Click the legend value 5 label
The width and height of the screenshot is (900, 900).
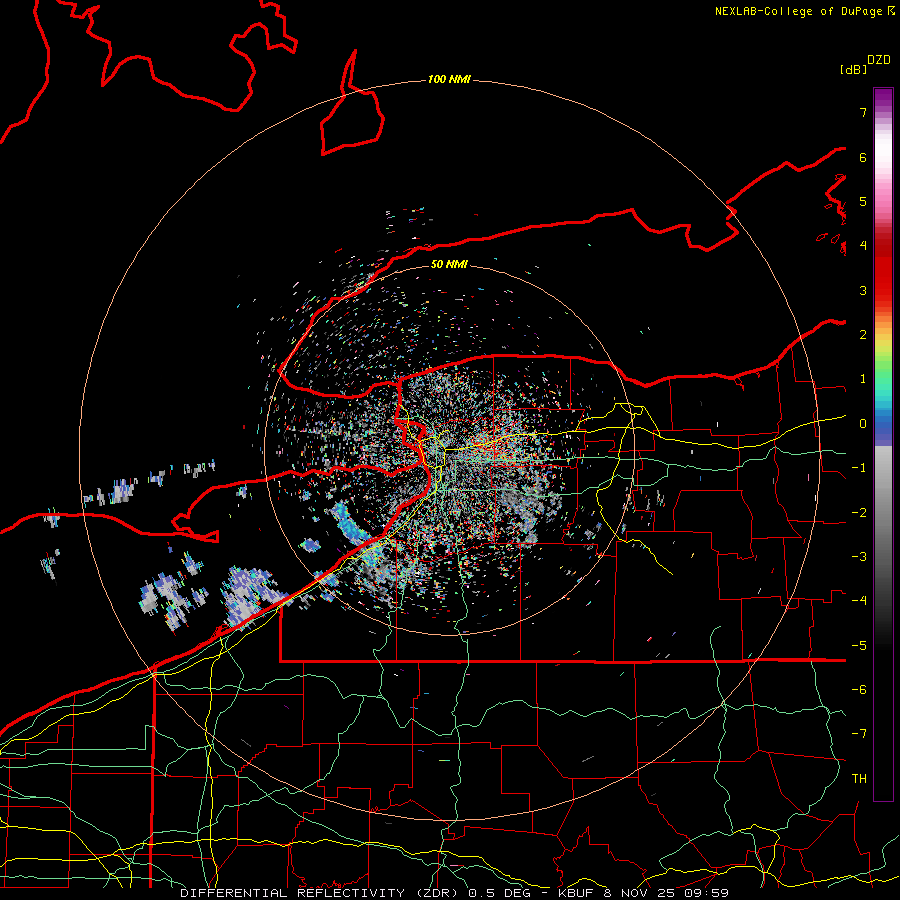point(863,201)
